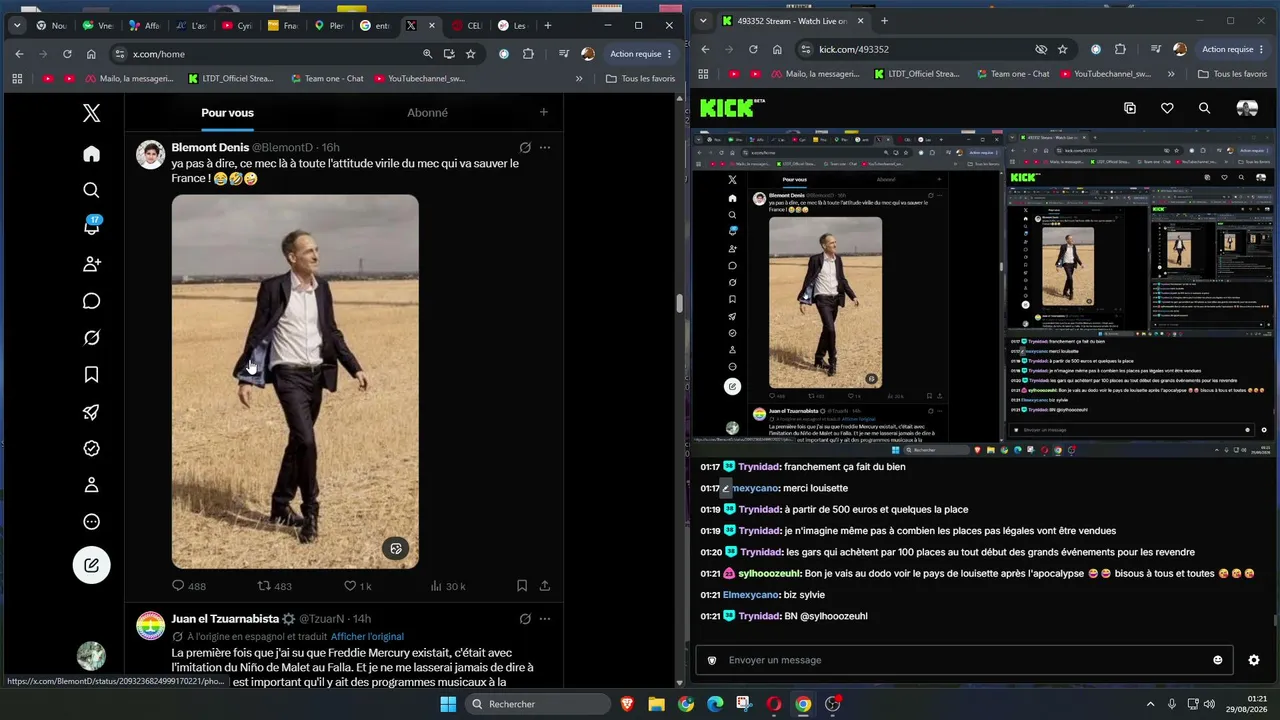
Task: Click the Envoyer un message chat field
Action: pyautogui.click(x=965, y=660)
